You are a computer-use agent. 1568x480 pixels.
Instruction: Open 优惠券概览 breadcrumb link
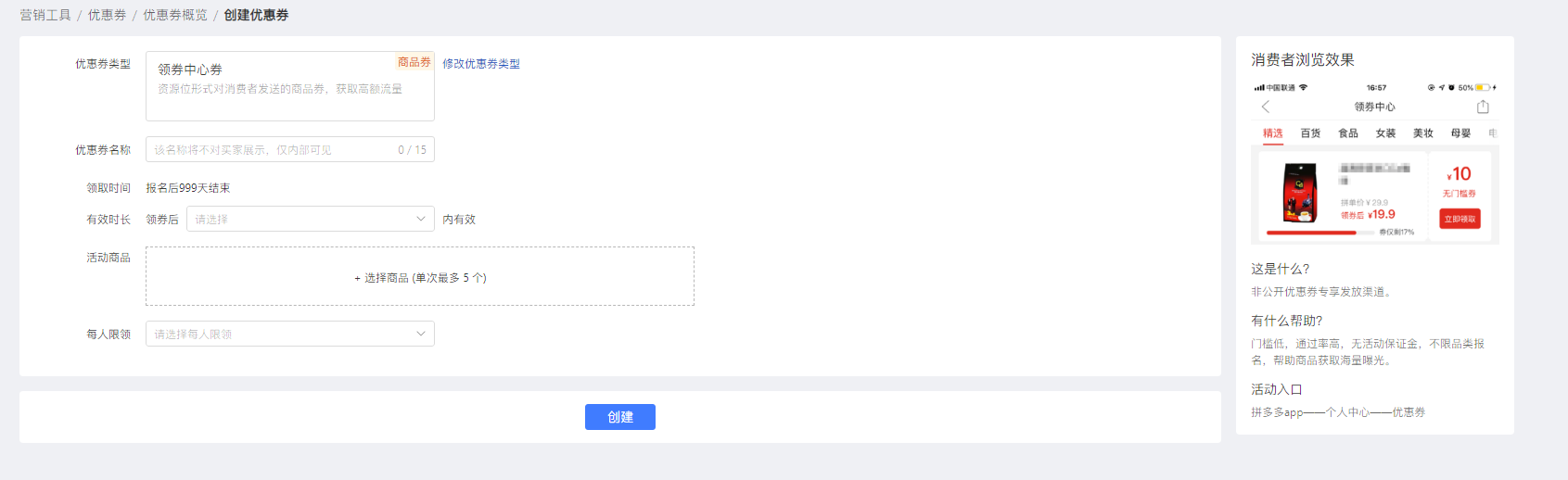point(174,15)
